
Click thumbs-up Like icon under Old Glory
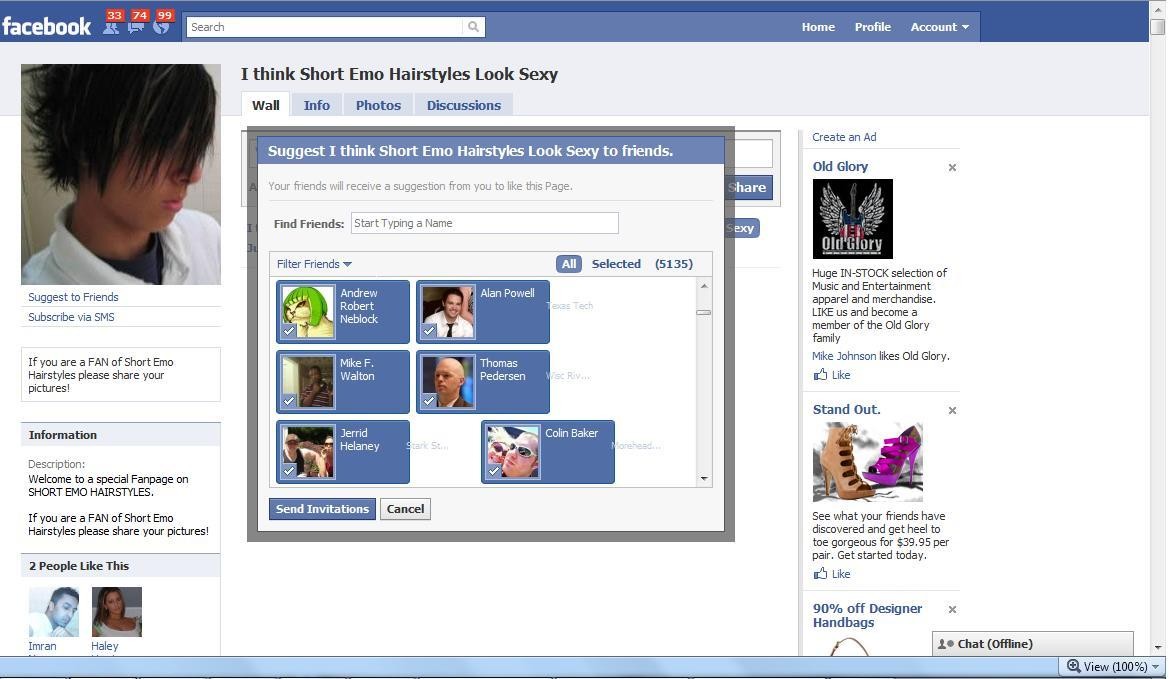821,375
